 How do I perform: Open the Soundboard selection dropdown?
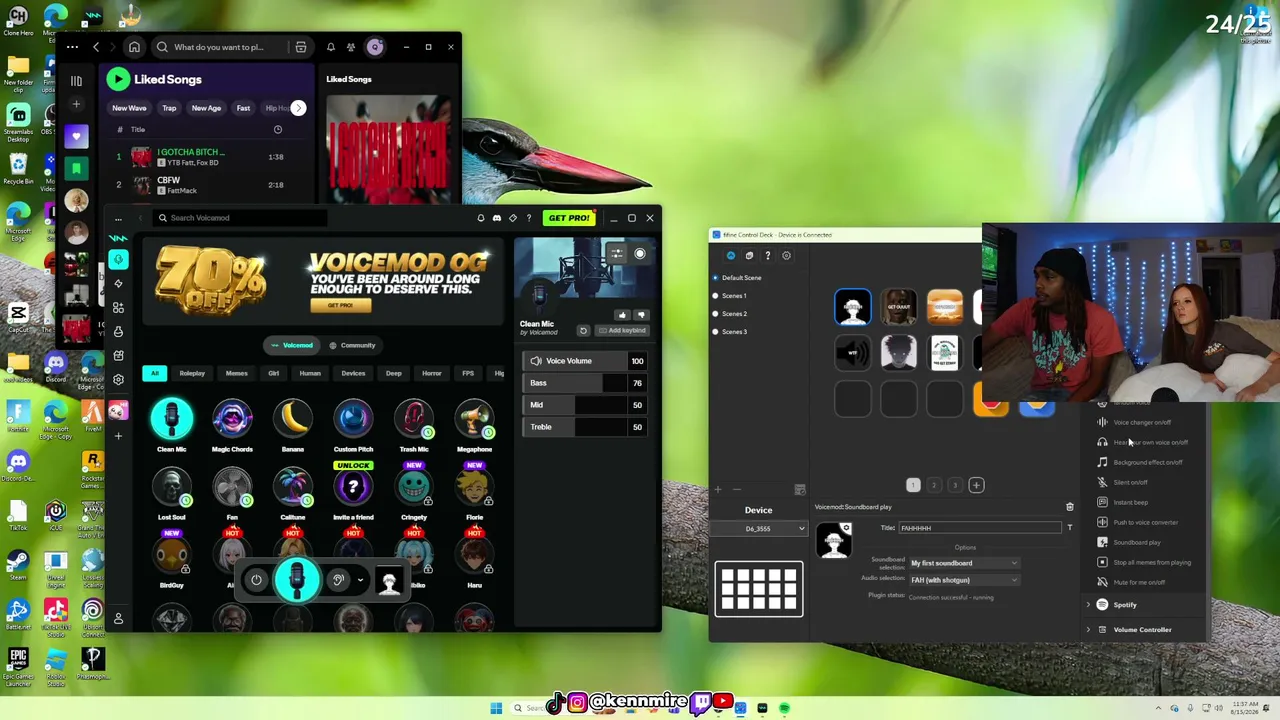964,563
